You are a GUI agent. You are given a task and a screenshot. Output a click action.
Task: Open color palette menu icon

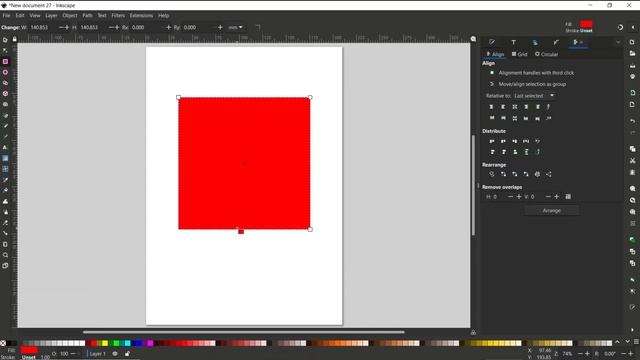(636, 342)
